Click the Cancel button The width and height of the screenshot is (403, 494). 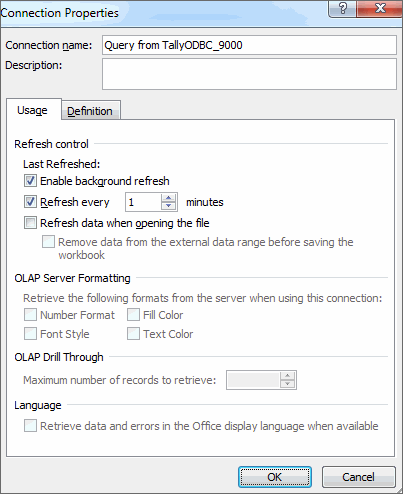pos(358,477)
